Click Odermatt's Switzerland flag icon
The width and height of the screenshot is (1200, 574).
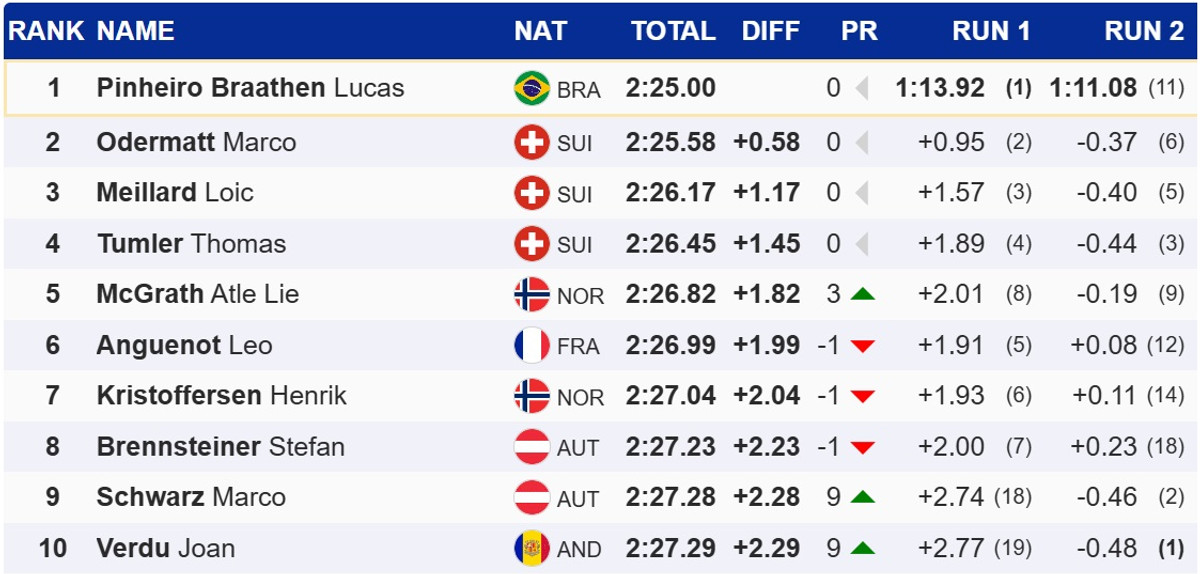click(x=532, y=143)
